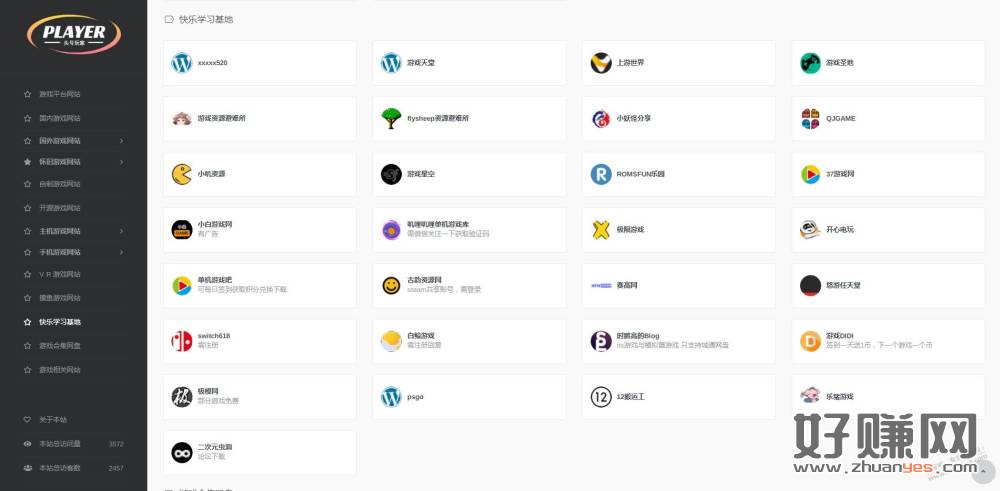
Task: Click the Pac-Man icon card
Action: 260,174
